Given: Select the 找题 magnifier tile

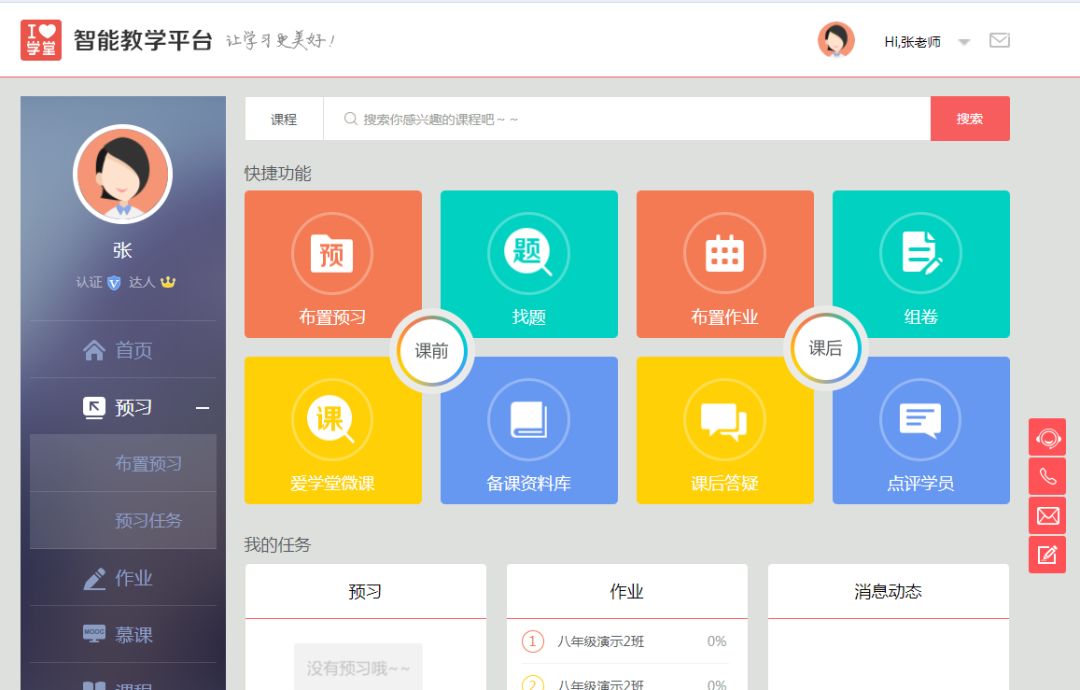Looking at the screenshot, I should (x=528, y=263).
